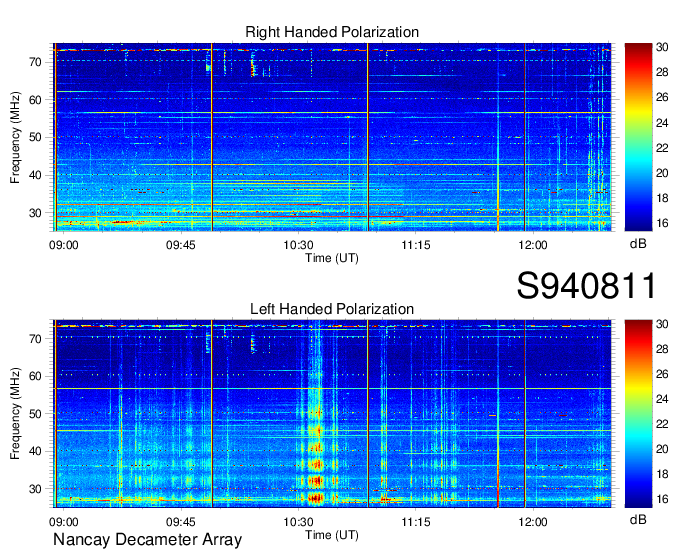Click the 10:30 tick on Left Handed plot
Image resolution: width=680 pixels, height=552 pixels.
pos(298,522)
